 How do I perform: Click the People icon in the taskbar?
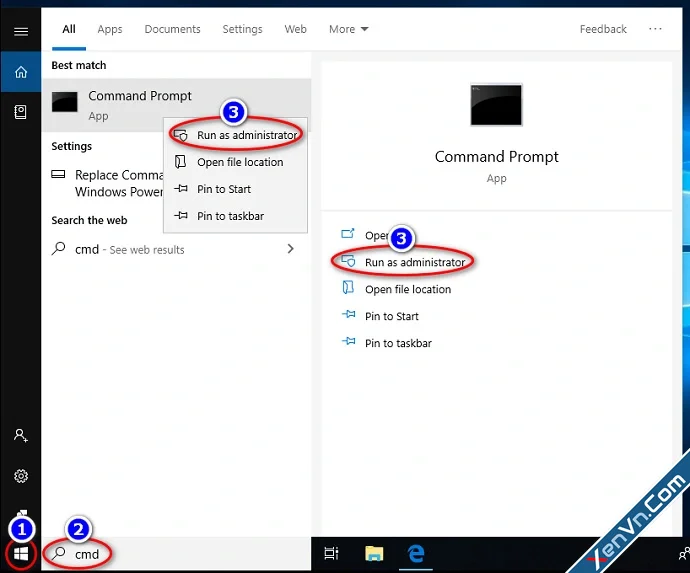pos(684,553)
